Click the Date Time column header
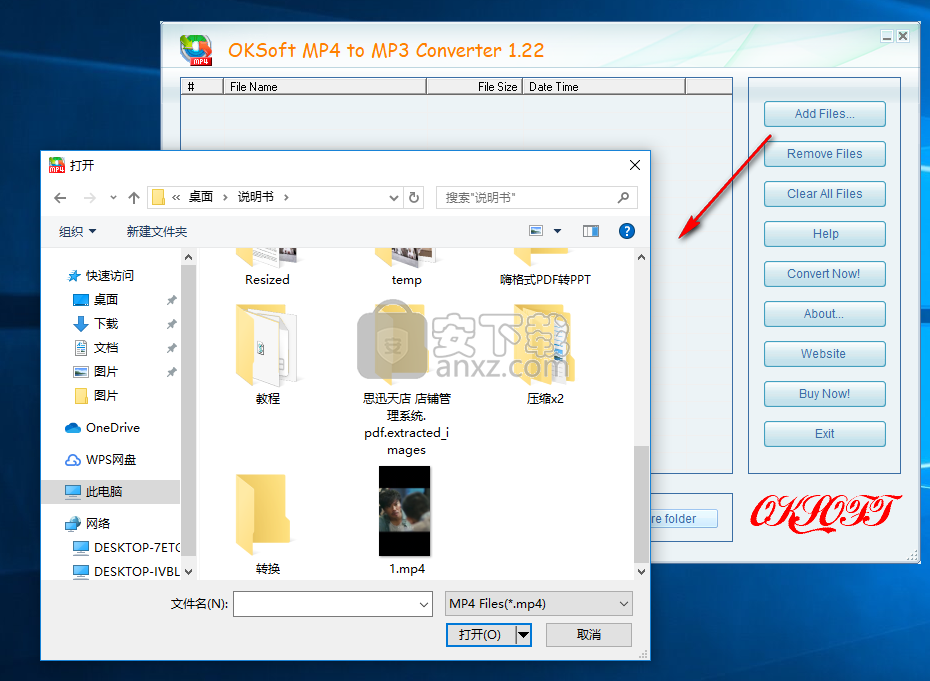 pos(604,87)
